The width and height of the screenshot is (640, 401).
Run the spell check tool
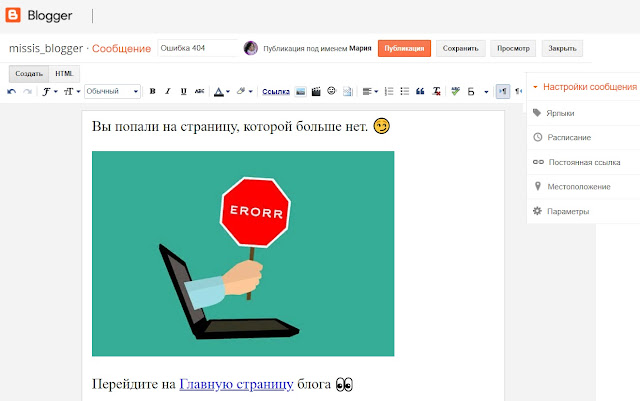coord(456,91)
